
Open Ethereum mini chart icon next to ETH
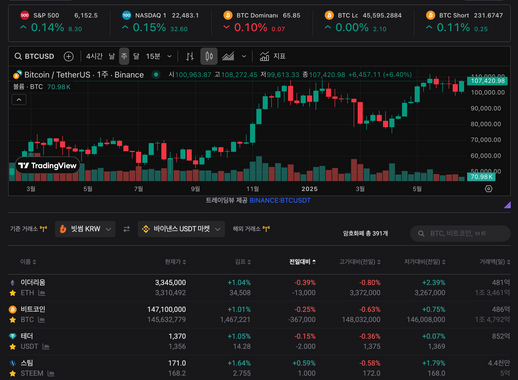[x=42, y=293]
